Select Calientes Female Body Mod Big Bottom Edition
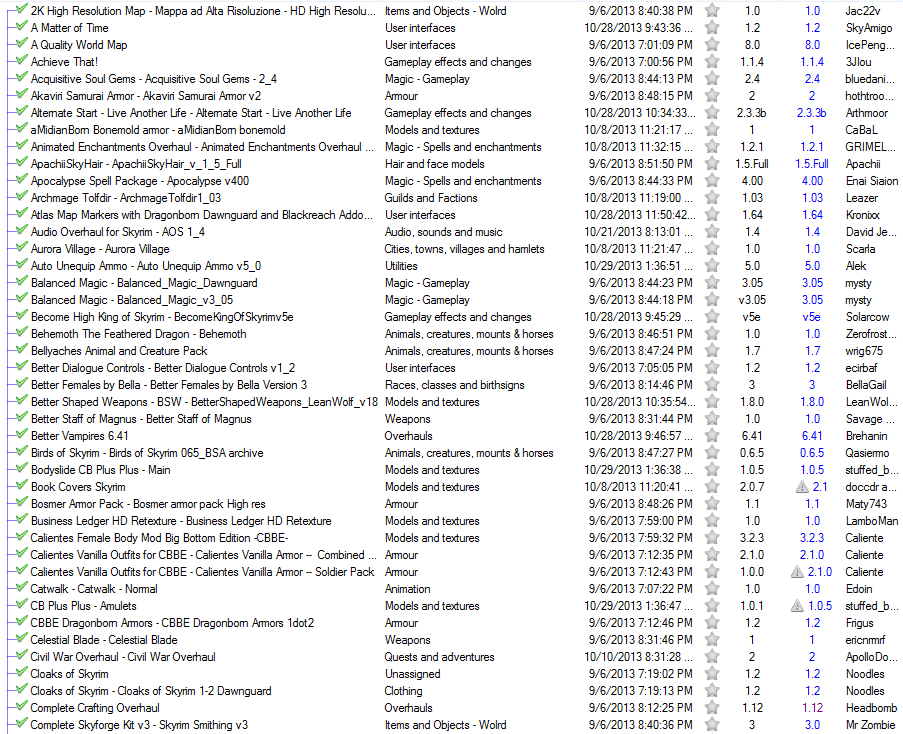 pos(452,538)
